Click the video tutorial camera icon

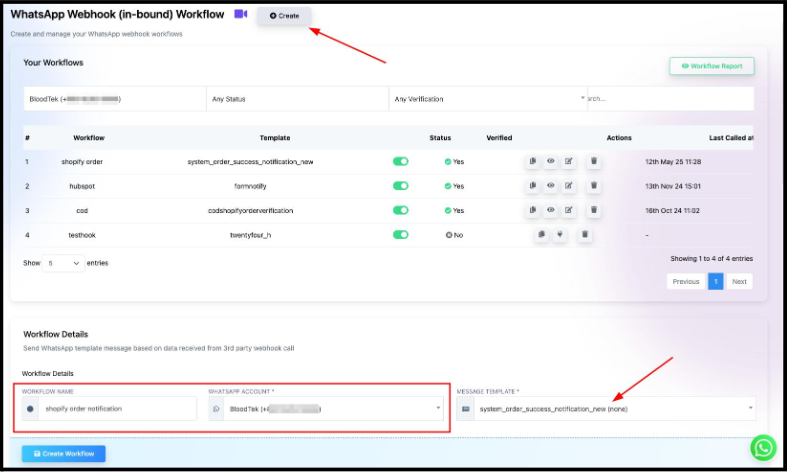240,14
